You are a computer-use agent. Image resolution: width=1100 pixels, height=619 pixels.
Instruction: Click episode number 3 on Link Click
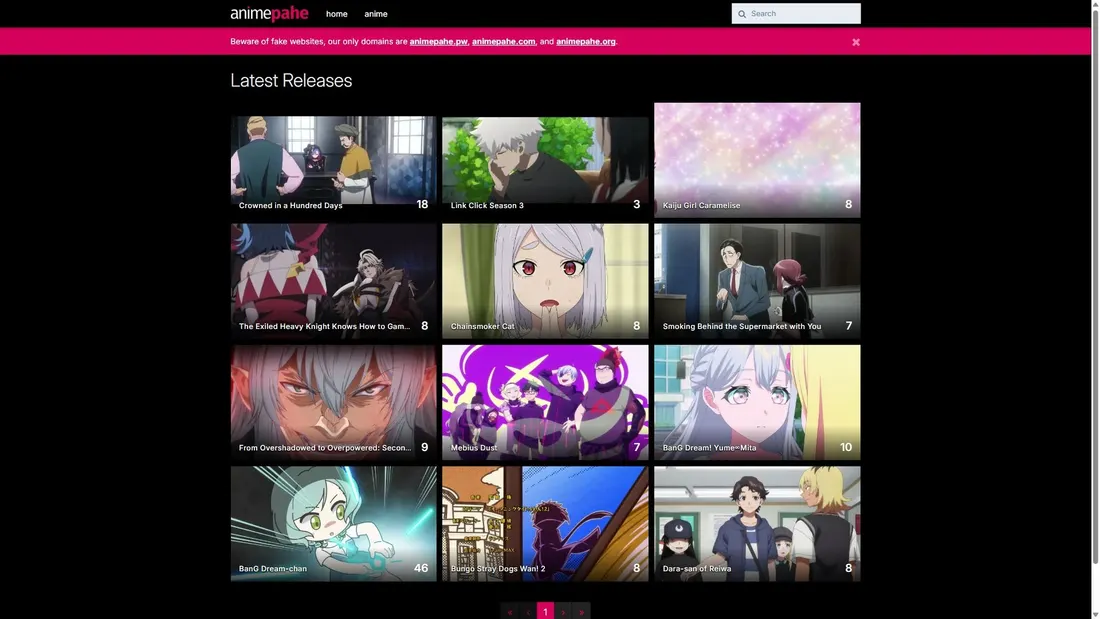click(636, 204)
